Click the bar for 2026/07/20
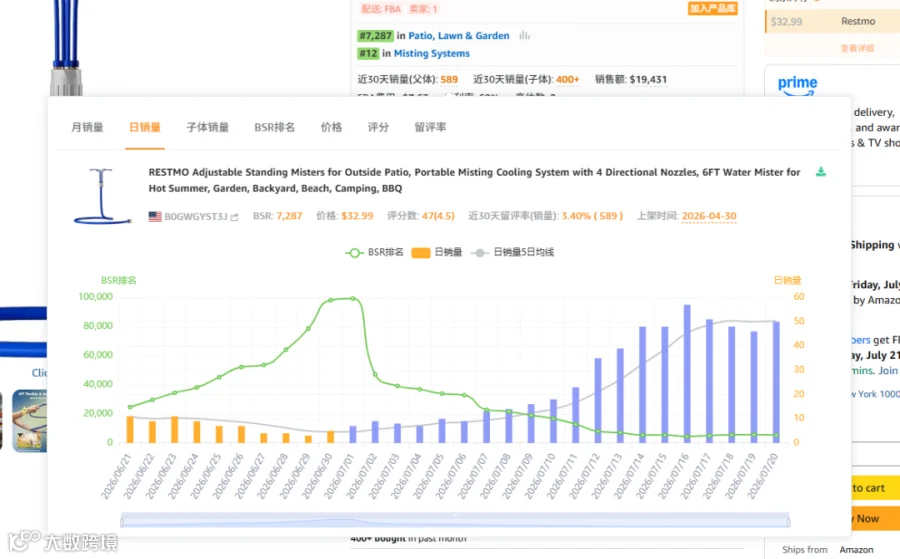Viewport: 900px width, 559px height. 776,382
